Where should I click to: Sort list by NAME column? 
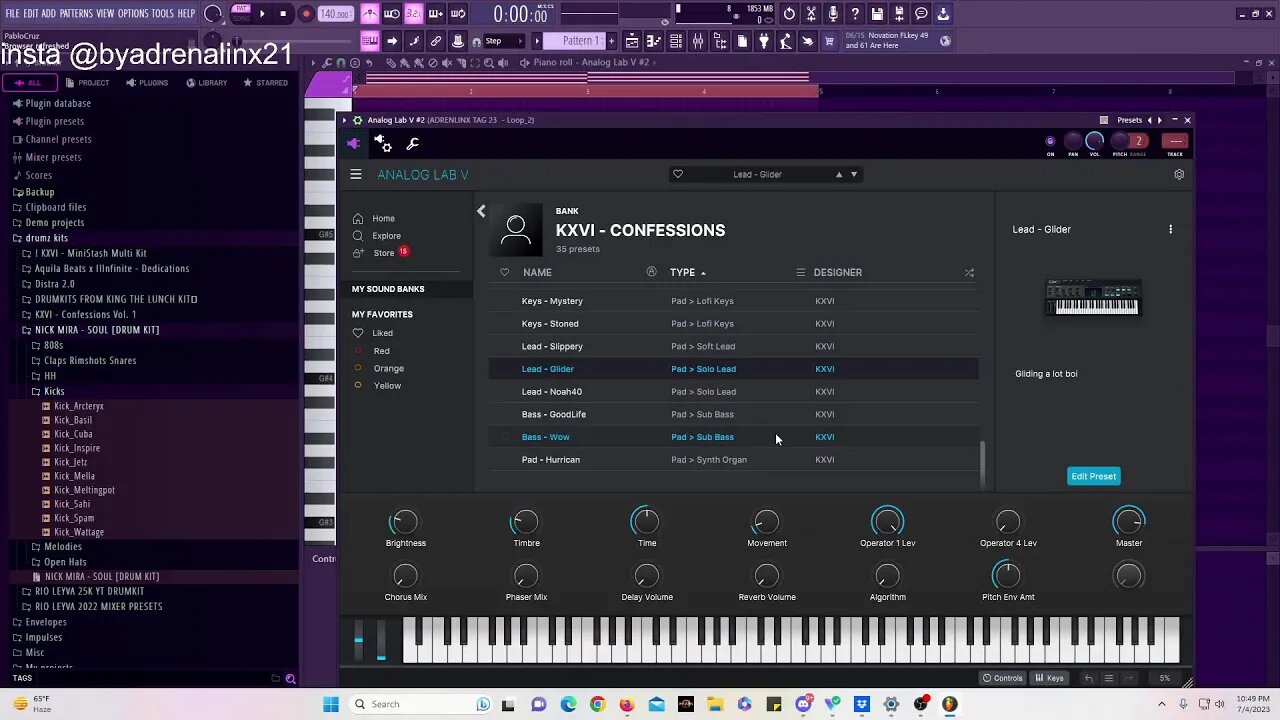537,272
